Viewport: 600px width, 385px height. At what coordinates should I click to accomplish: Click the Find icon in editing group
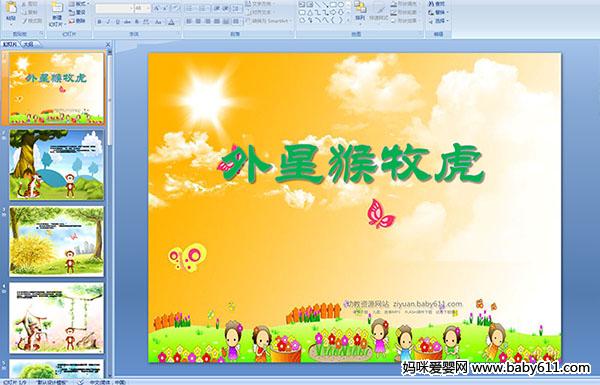(437, 4)
